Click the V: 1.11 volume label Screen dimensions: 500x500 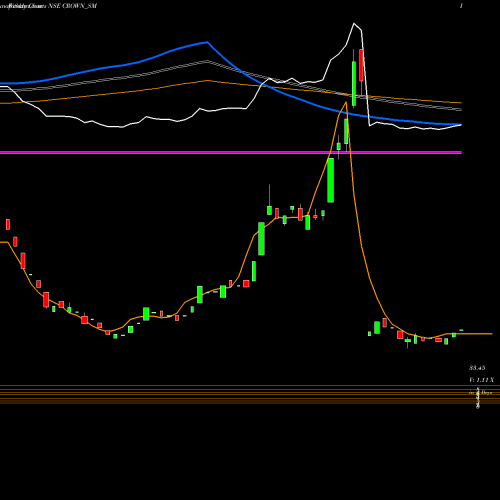pos(481,380)
